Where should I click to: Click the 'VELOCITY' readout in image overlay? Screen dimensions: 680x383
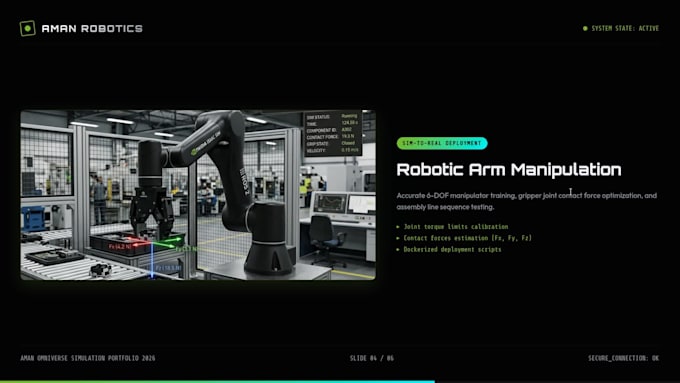click(x=333, y=151)
